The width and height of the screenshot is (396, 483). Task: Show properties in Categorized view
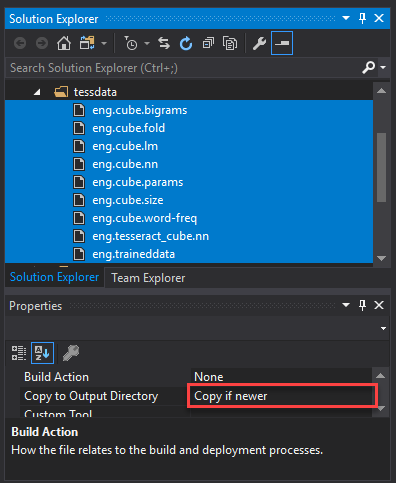(x=19, y=353)
